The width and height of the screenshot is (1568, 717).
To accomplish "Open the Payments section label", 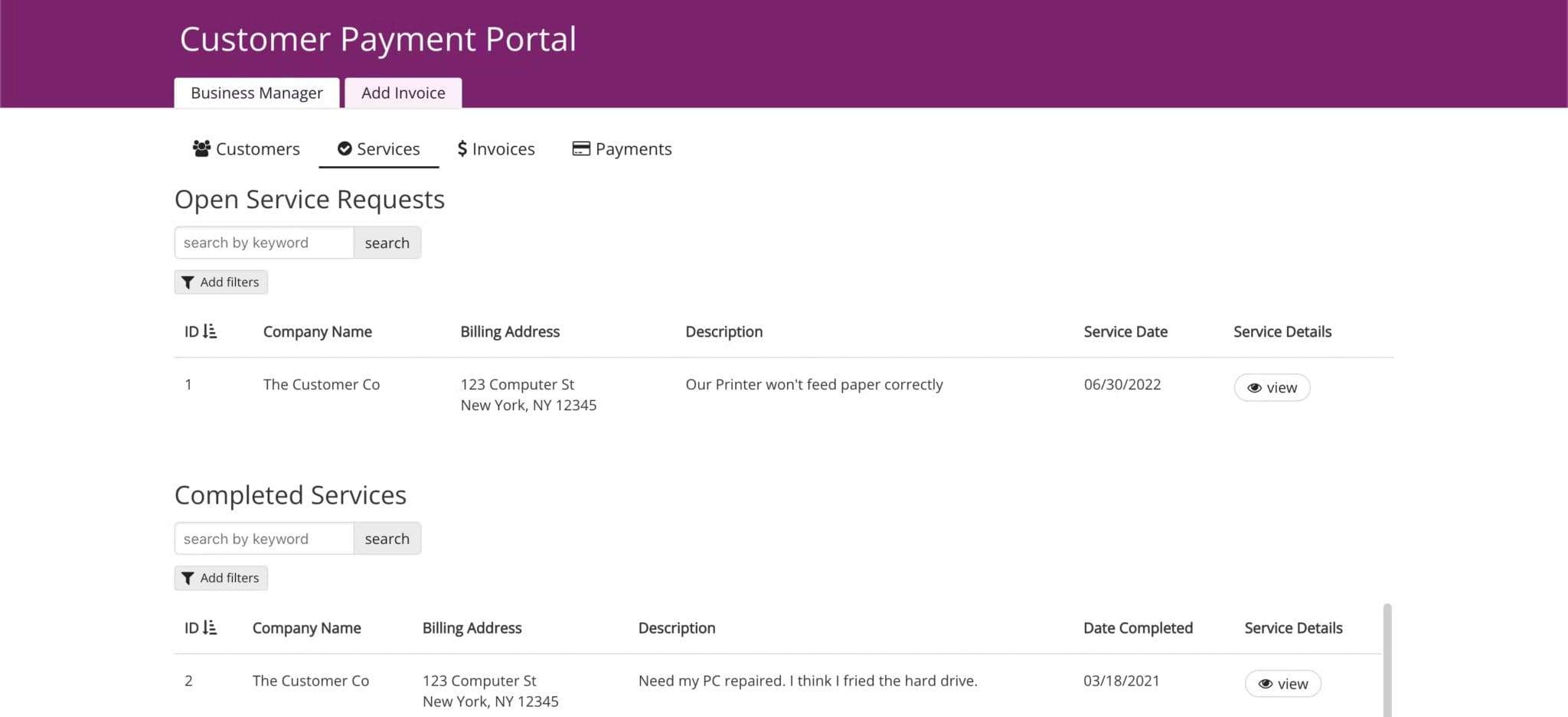I will point(633,149).
